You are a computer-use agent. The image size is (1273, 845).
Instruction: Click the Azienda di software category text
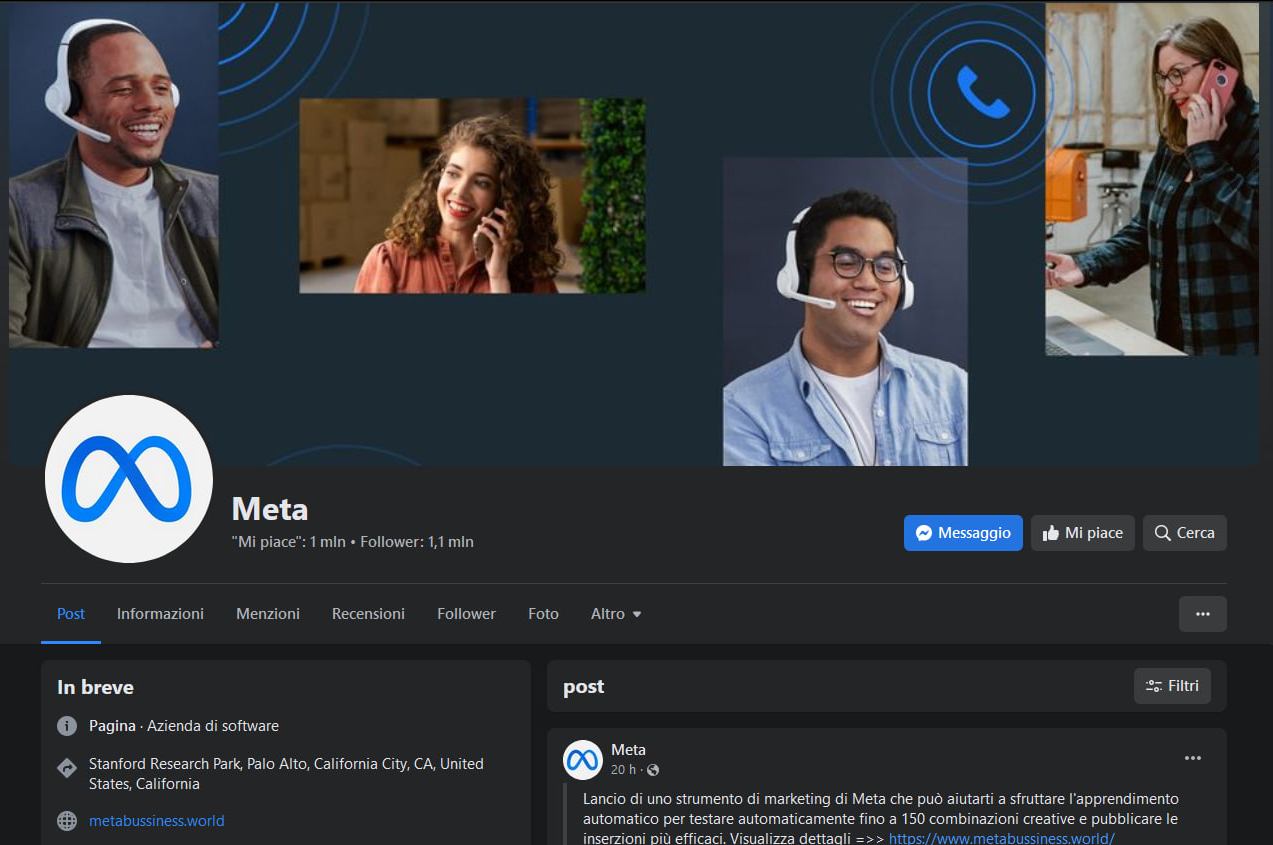pyautogui.click(x=213, y=726)
